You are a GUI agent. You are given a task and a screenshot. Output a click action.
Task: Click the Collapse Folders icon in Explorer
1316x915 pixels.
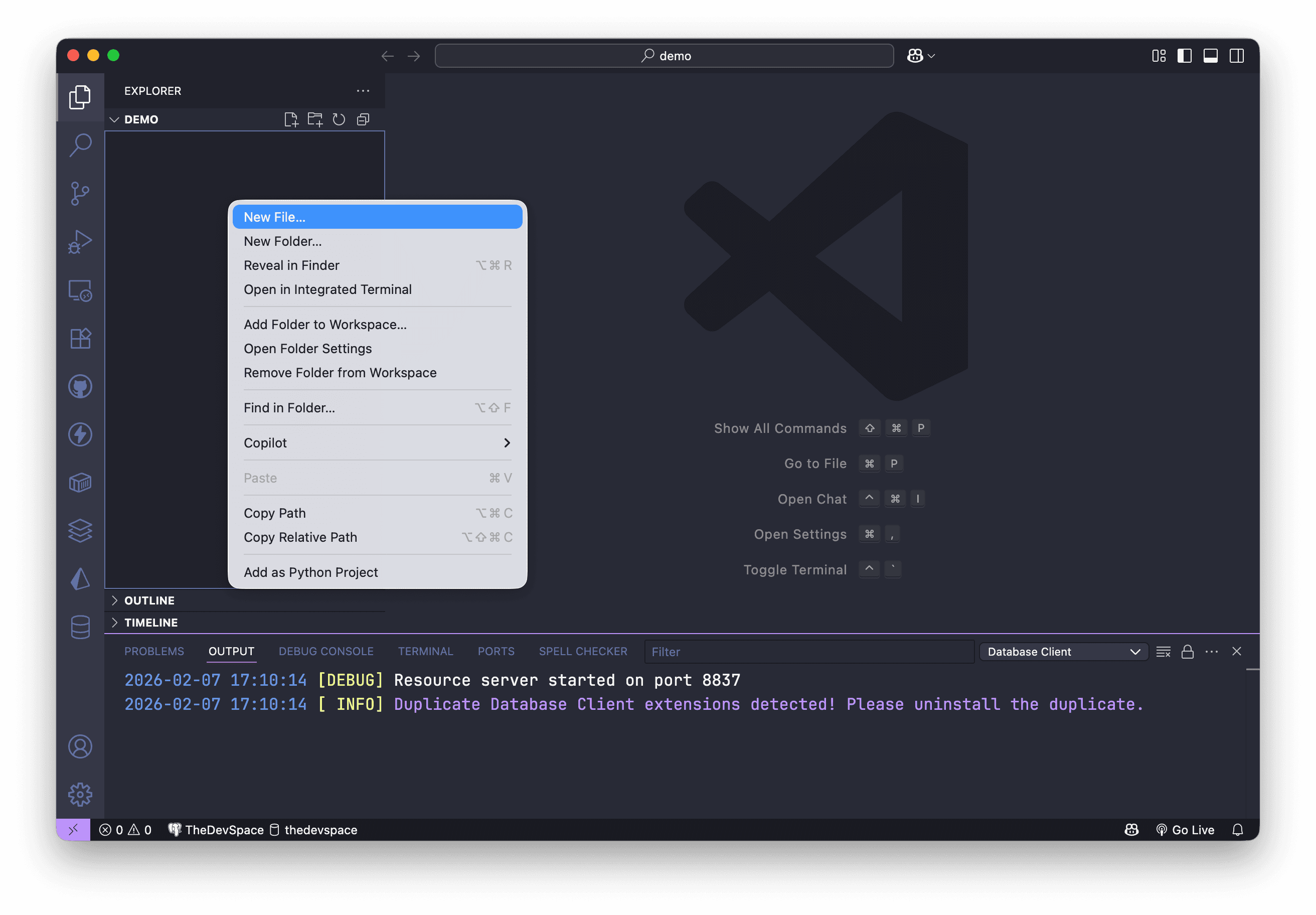[363, 119]
